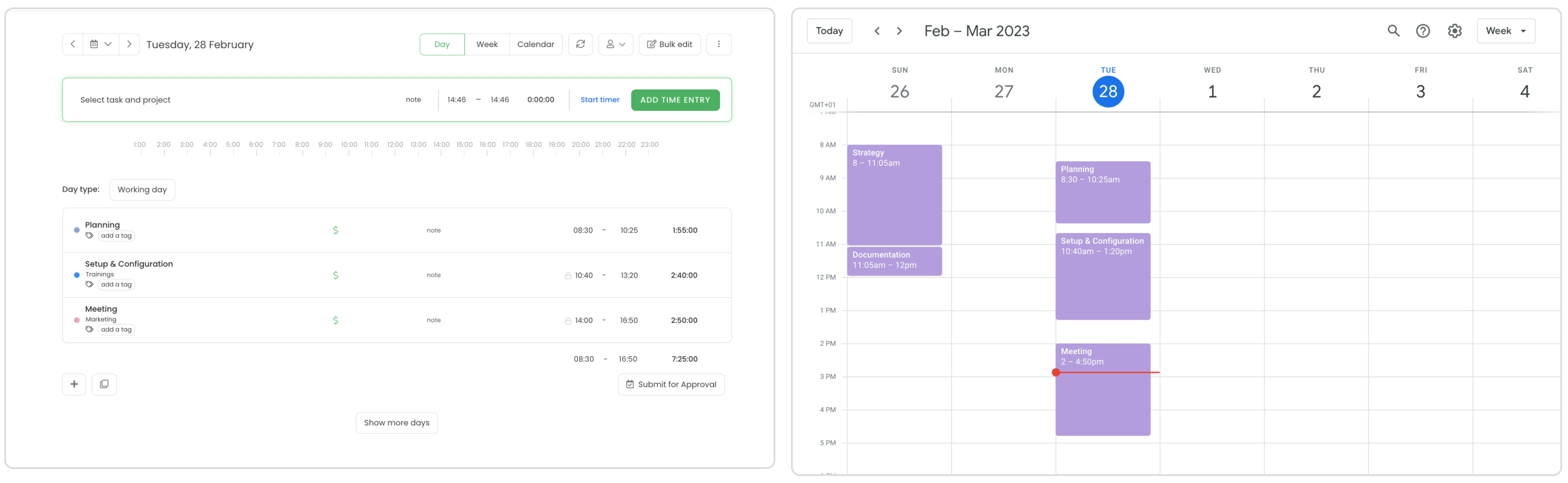
Task: Open Google Calendar search icon
Action: coord(1393,31)
